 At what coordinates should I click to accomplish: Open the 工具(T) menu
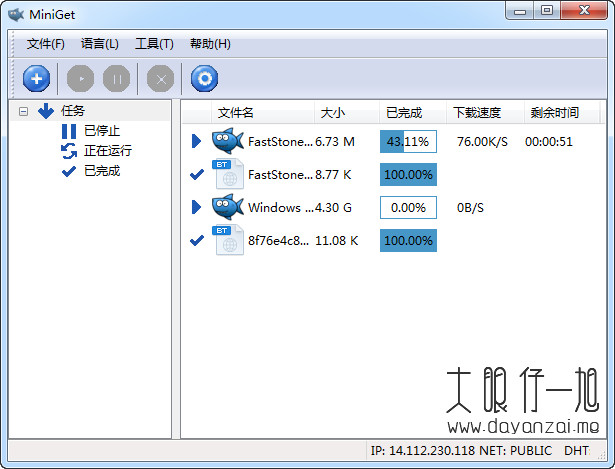pyautogui.click(x=154, y=44)
